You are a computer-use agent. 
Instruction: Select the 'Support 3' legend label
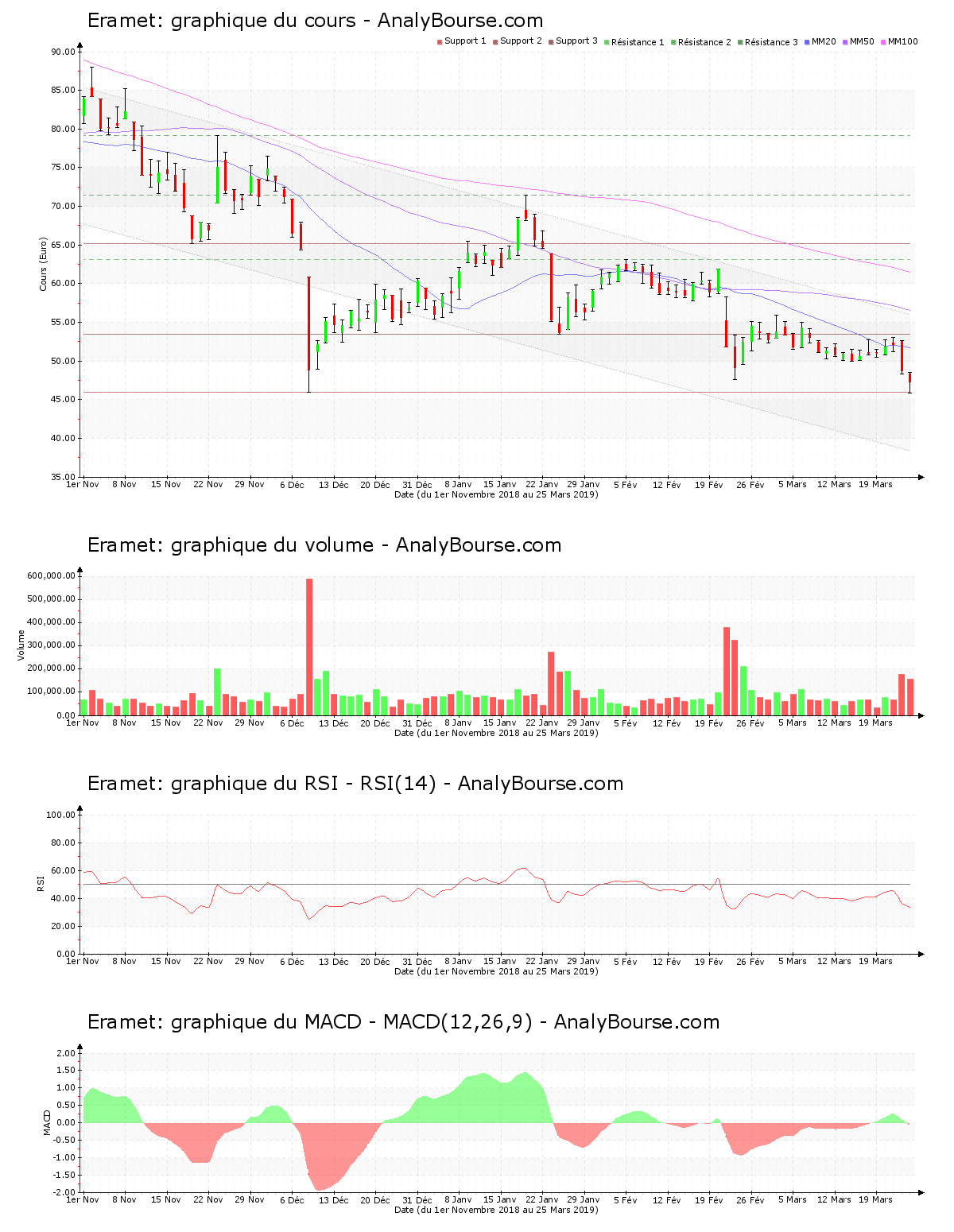576,41
